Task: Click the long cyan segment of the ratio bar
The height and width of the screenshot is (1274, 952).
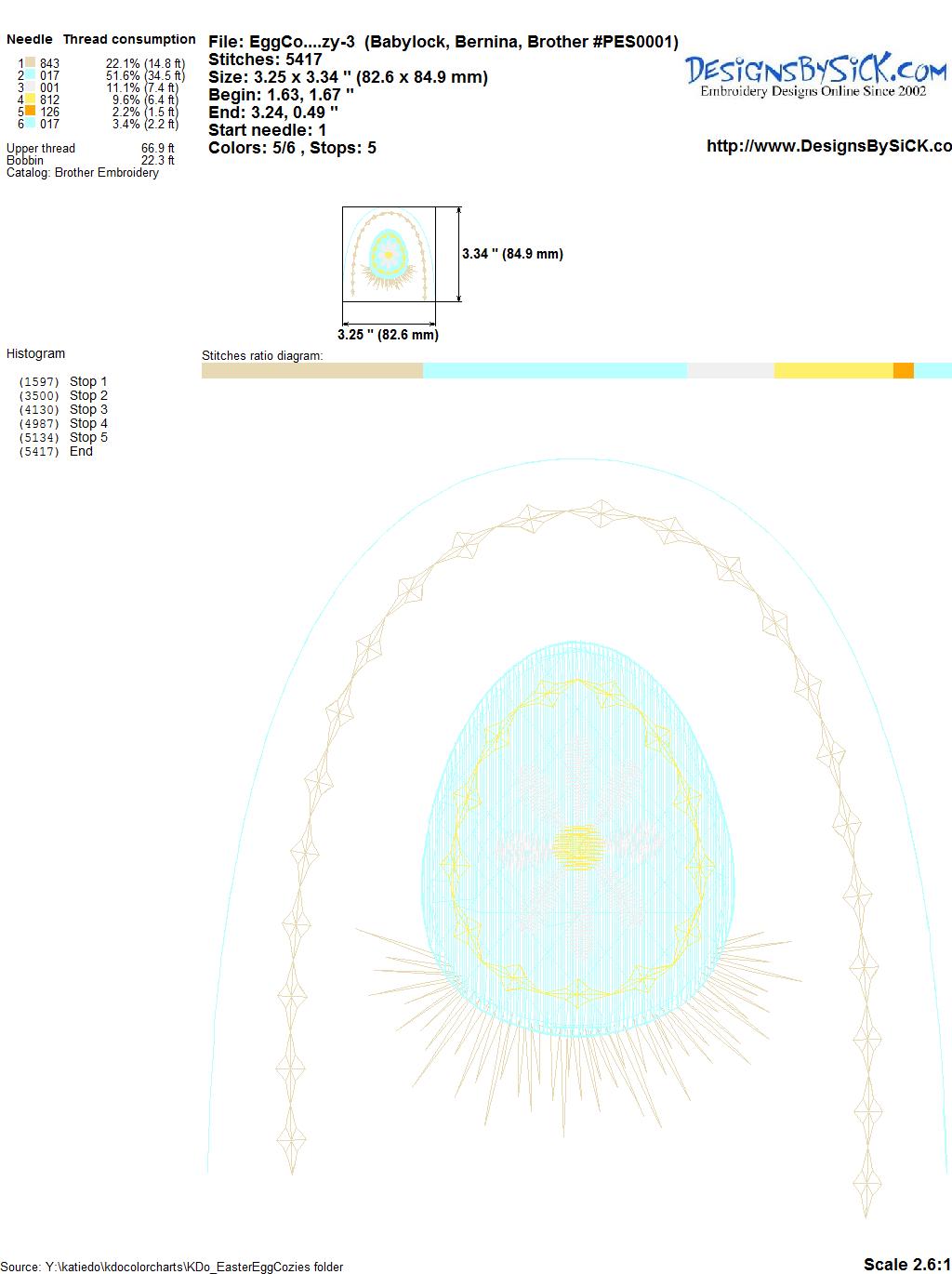Action: (554, 371)
